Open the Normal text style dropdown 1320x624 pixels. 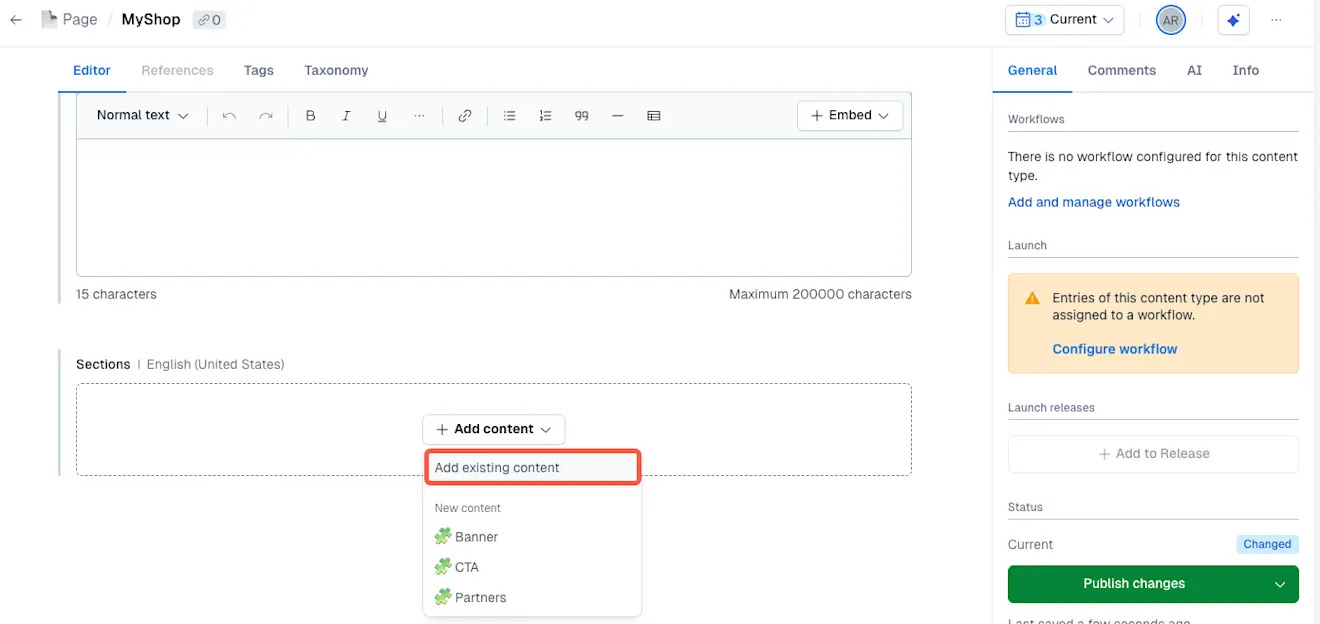click(140, 115)
